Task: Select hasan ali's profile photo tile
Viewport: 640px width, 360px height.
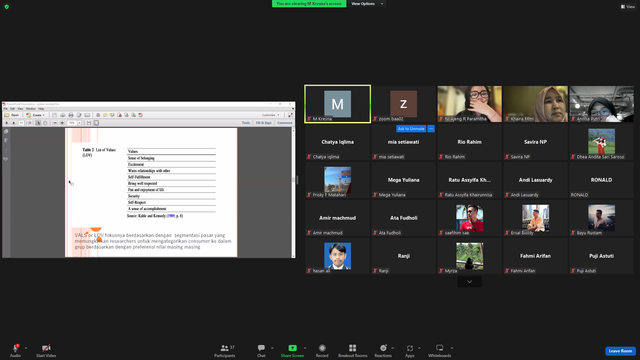Action: (338, 256)
